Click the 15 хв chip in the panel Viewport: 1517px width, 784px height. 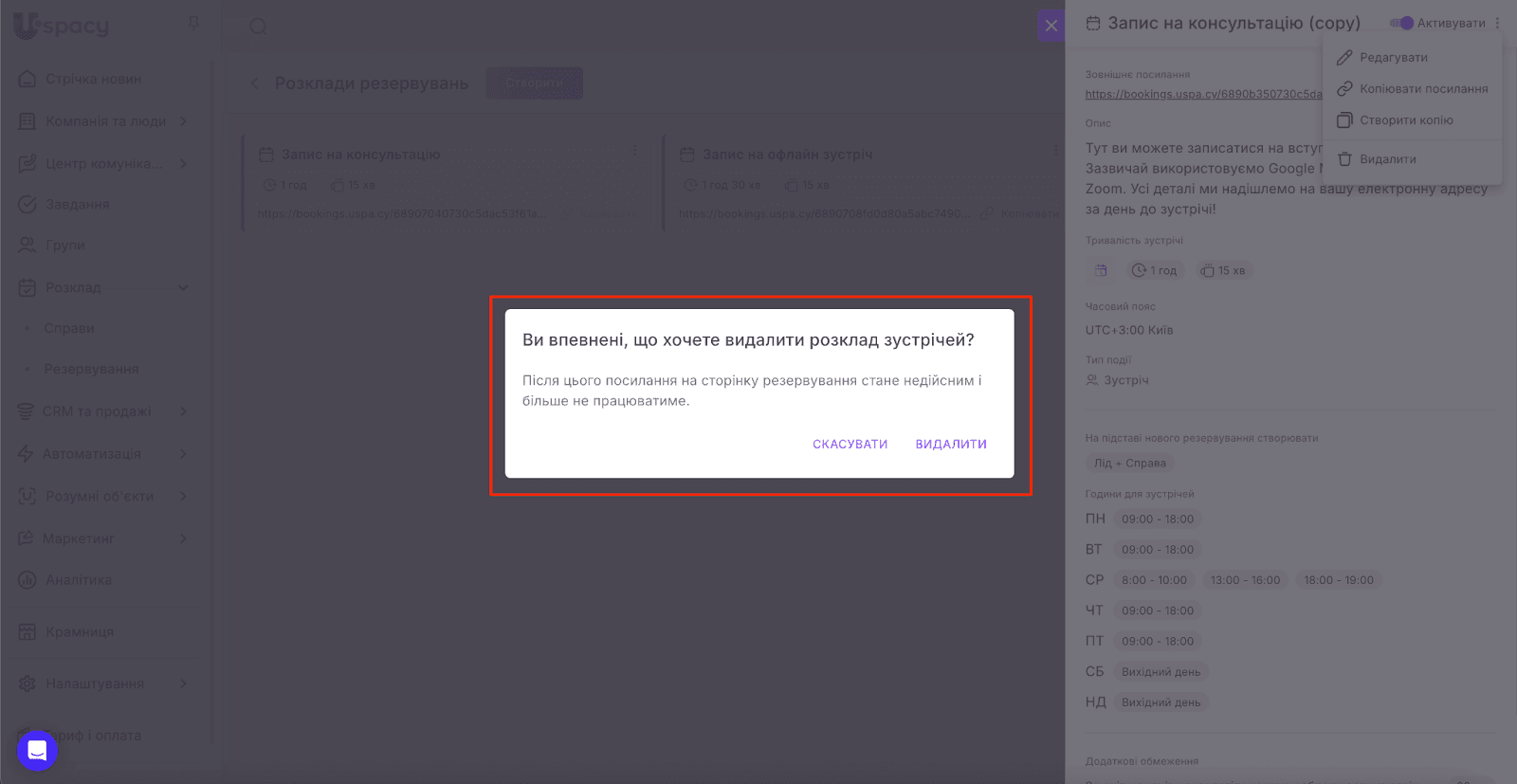[1223, 271]
